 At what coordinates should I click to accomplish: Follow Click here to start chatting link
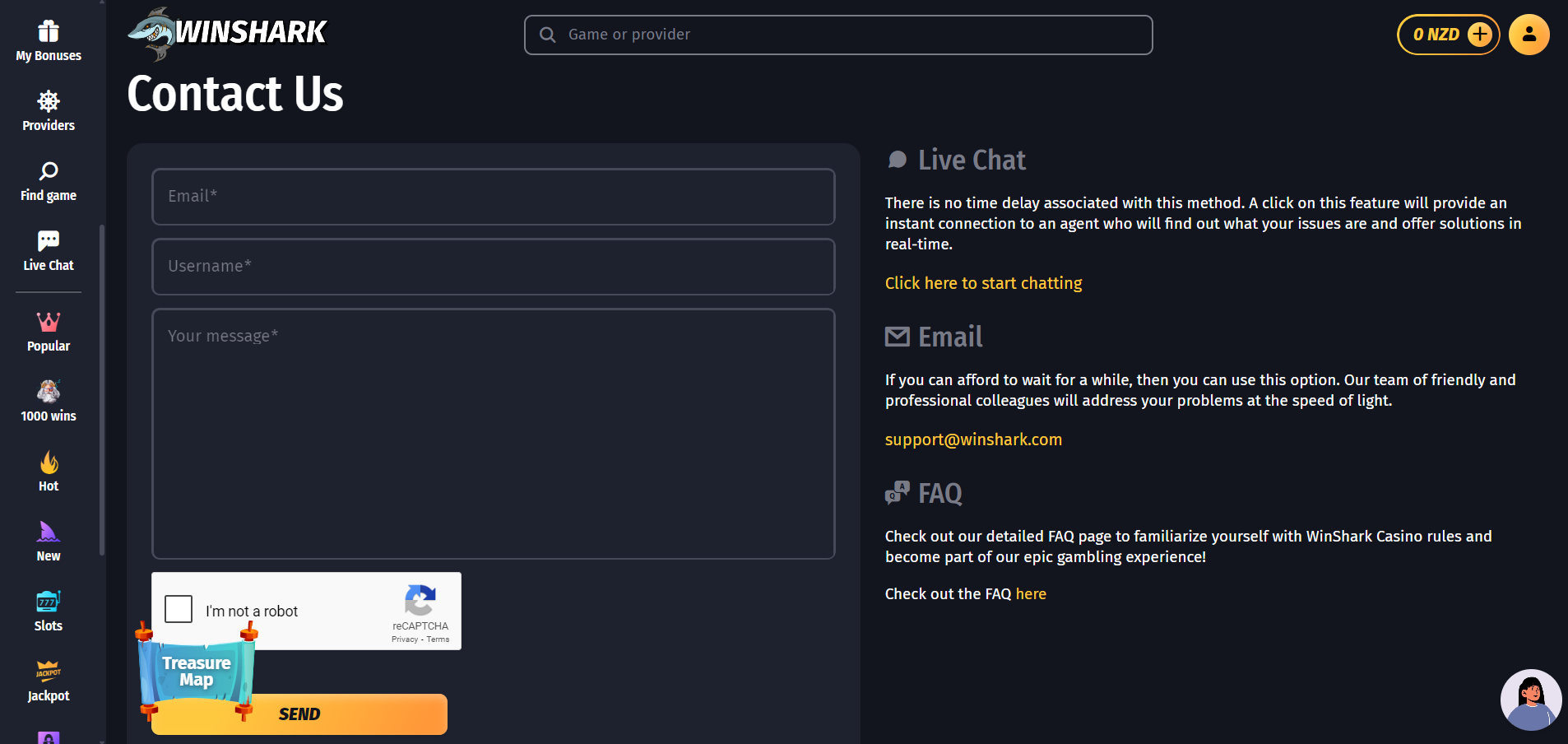[x=983, y=283]
